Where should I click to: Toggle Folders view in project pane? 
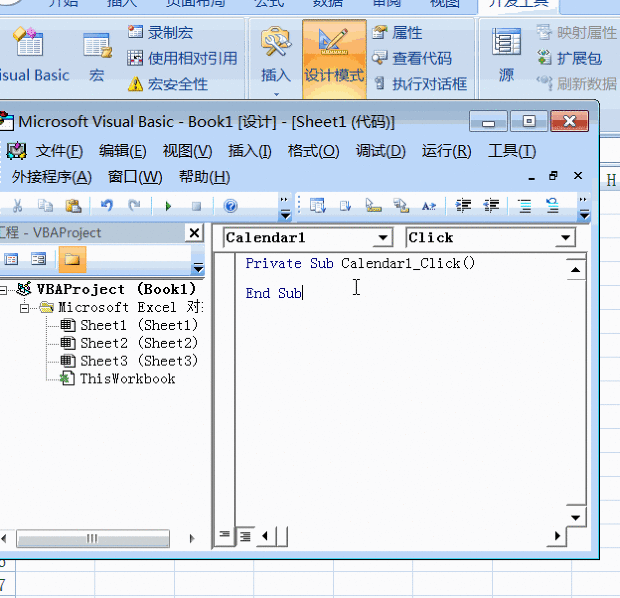click(x=72, y=259)
